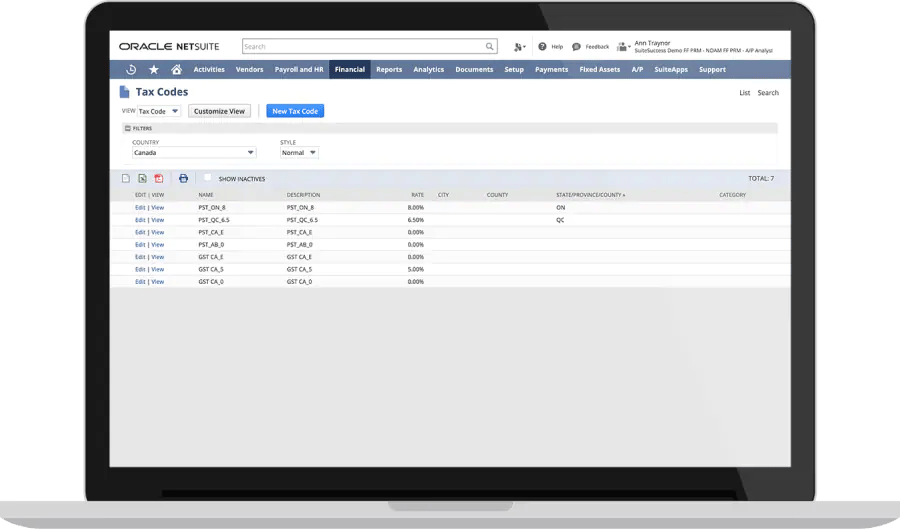Viewport: 900px width, 529px height.
Task: Collapse the Filters section toggle
Action: [x=127, y=129]
